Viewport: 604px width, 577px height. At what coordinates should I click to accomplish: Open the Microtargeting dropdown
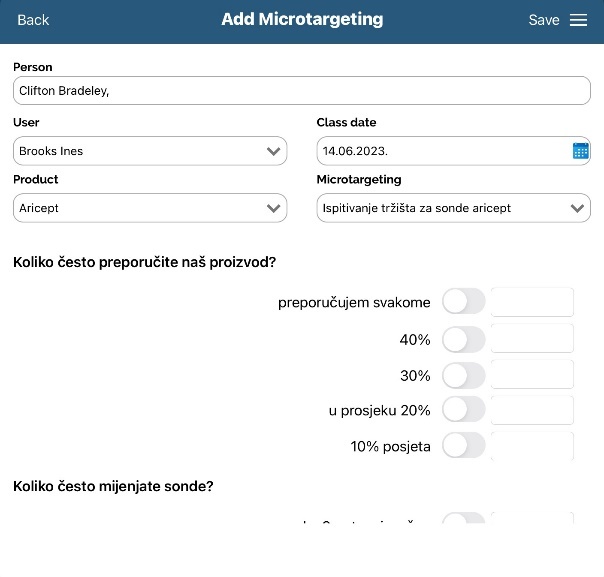[453, 208]
